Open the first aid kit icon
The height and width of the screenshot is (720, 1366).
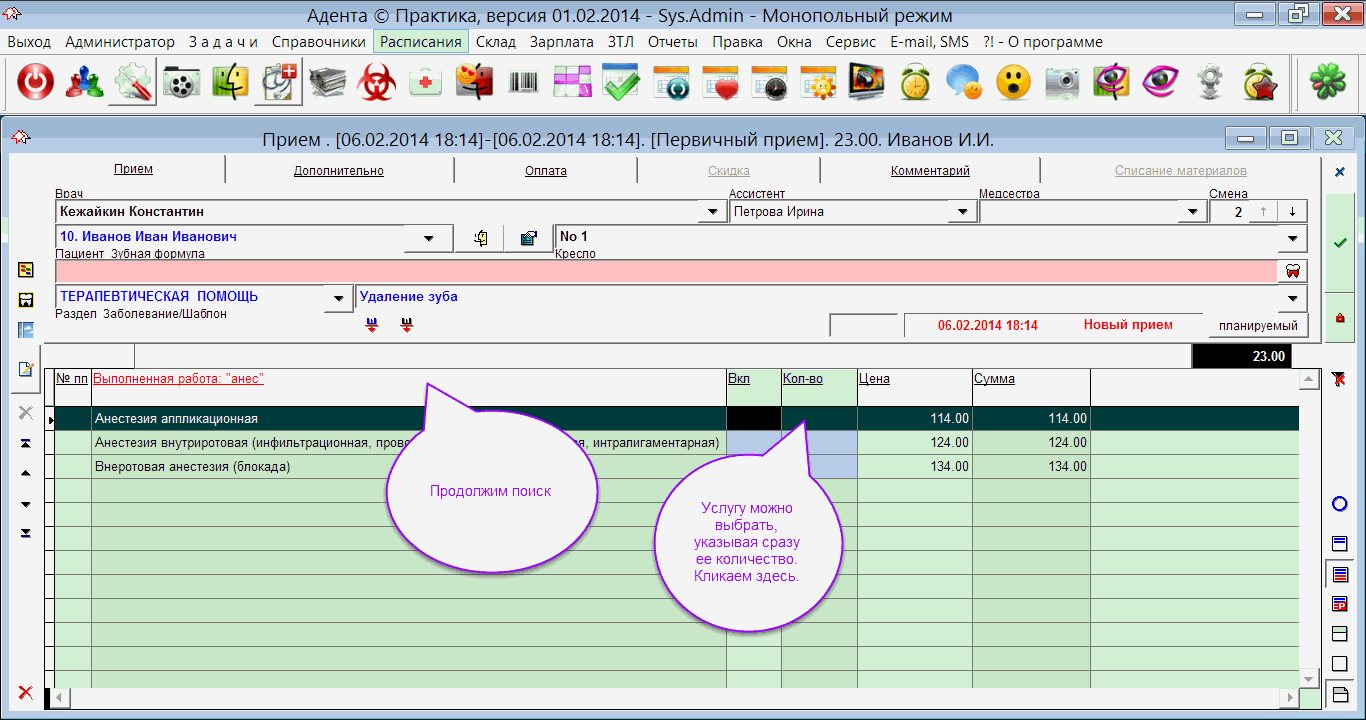426,83
